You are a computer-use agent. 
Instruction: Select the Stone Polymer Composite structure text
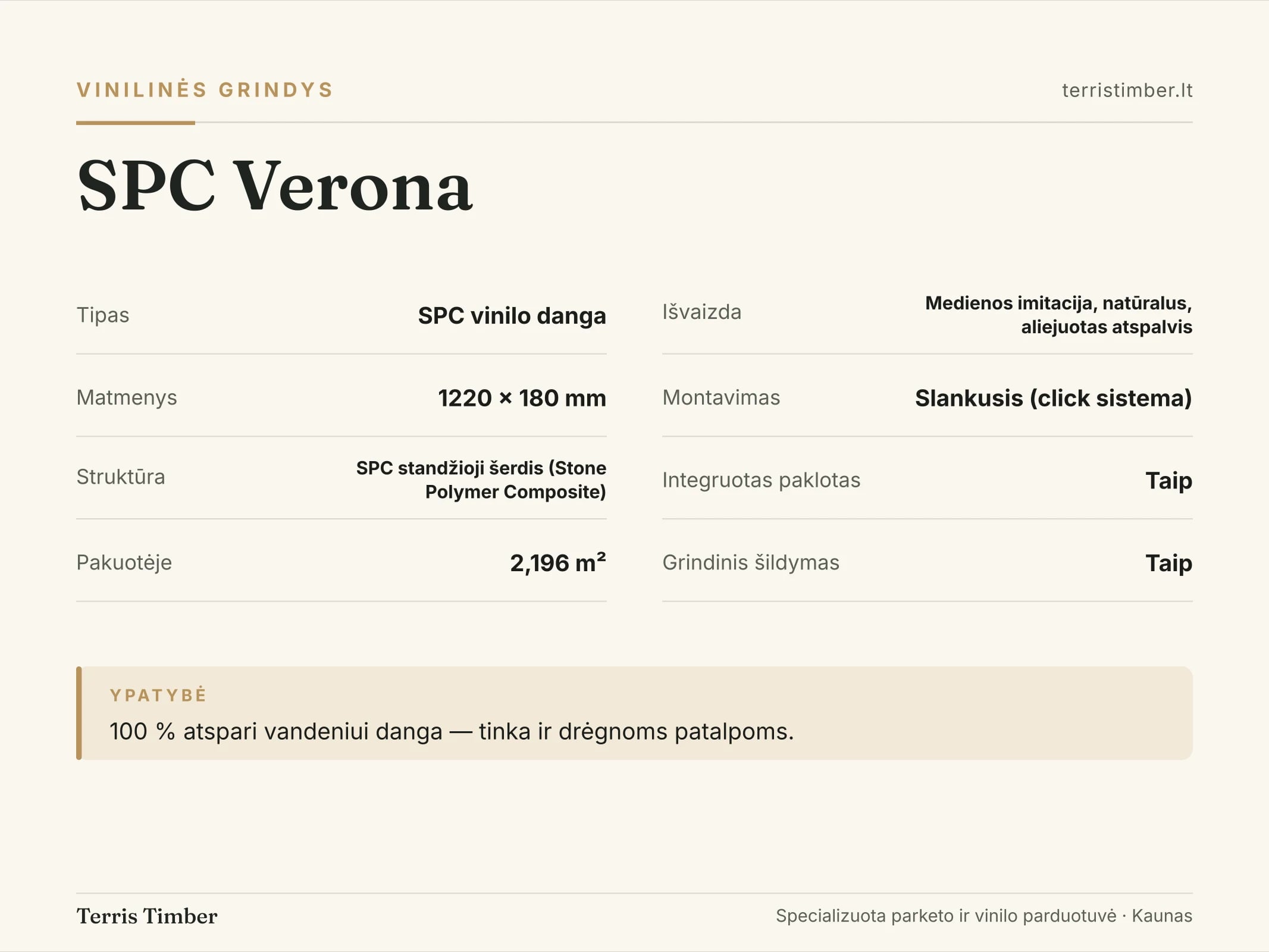pos(481,480)
